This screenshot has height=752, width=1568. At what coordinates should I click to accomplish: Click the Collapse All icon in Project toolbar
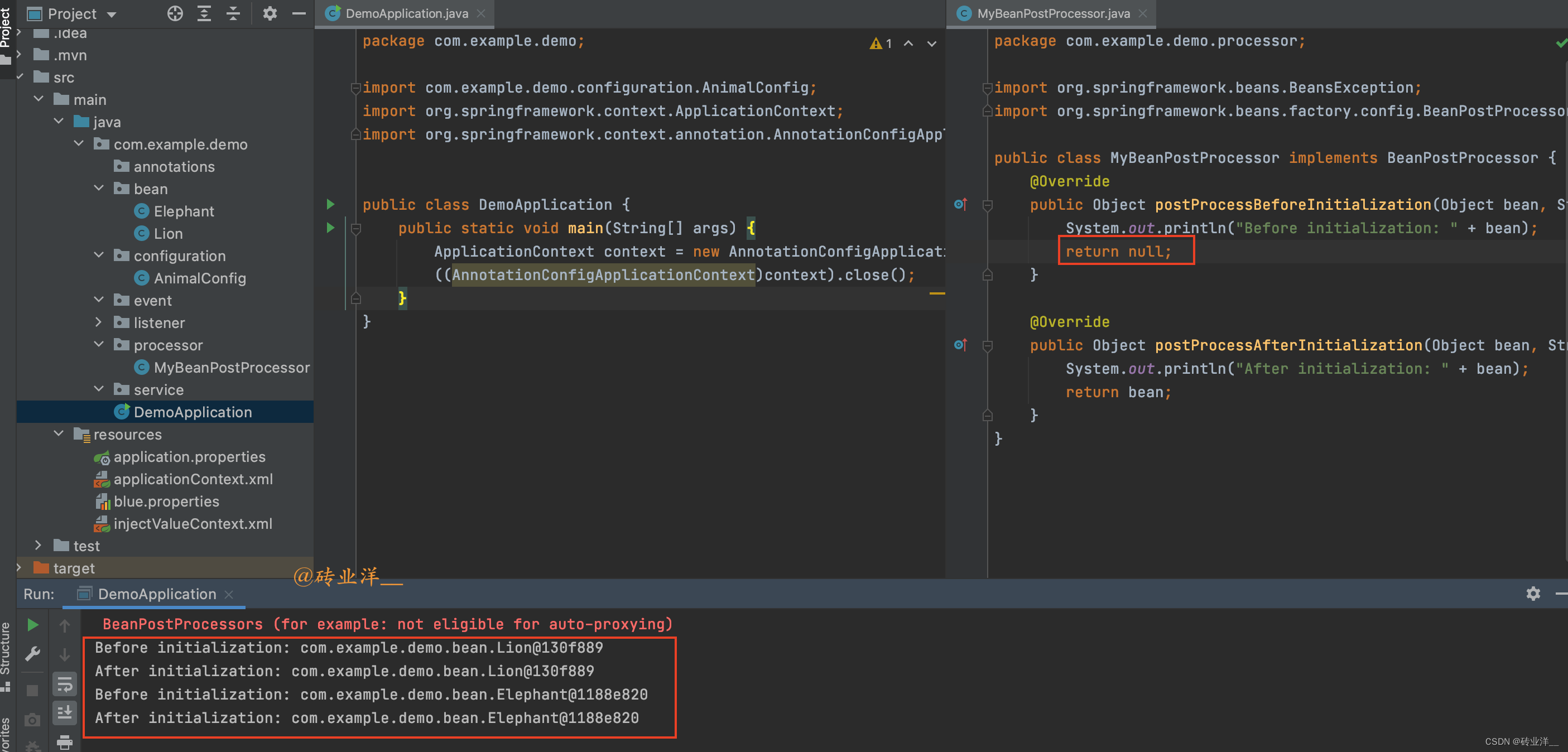233,13
